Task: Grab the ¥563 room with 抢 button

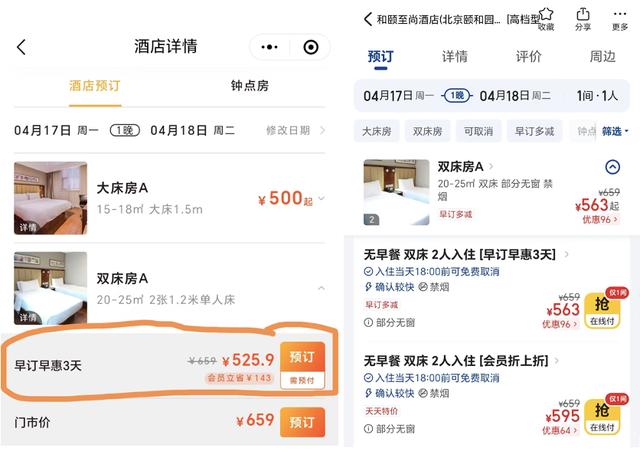Action: (x=602, y=310)
